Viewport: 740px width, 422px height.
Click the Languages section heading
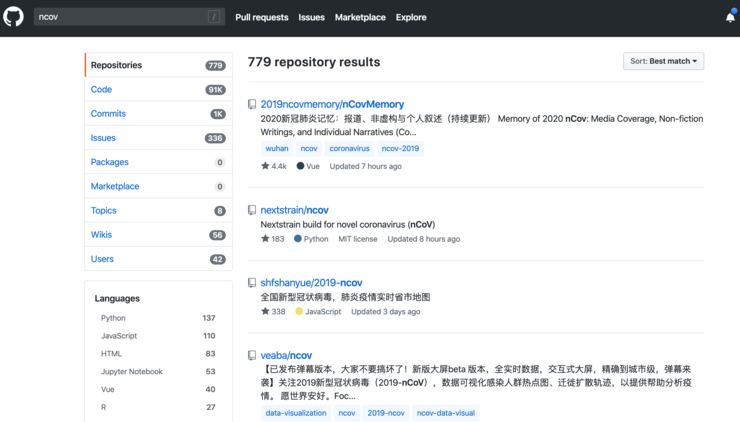tap(117, 298)
